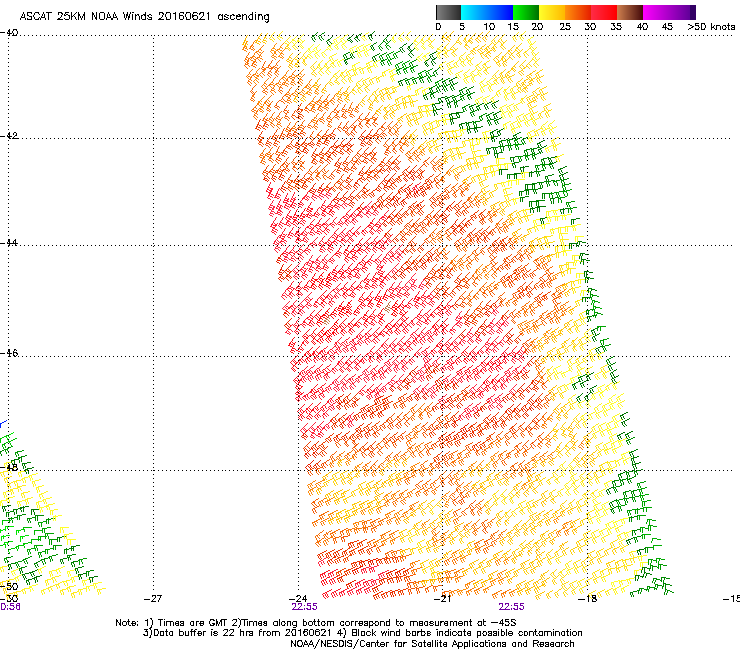Click the '>50 knots' legend label
Viewport: 740px width, 650px height.
pyautogui.click(x=711, y=27)
